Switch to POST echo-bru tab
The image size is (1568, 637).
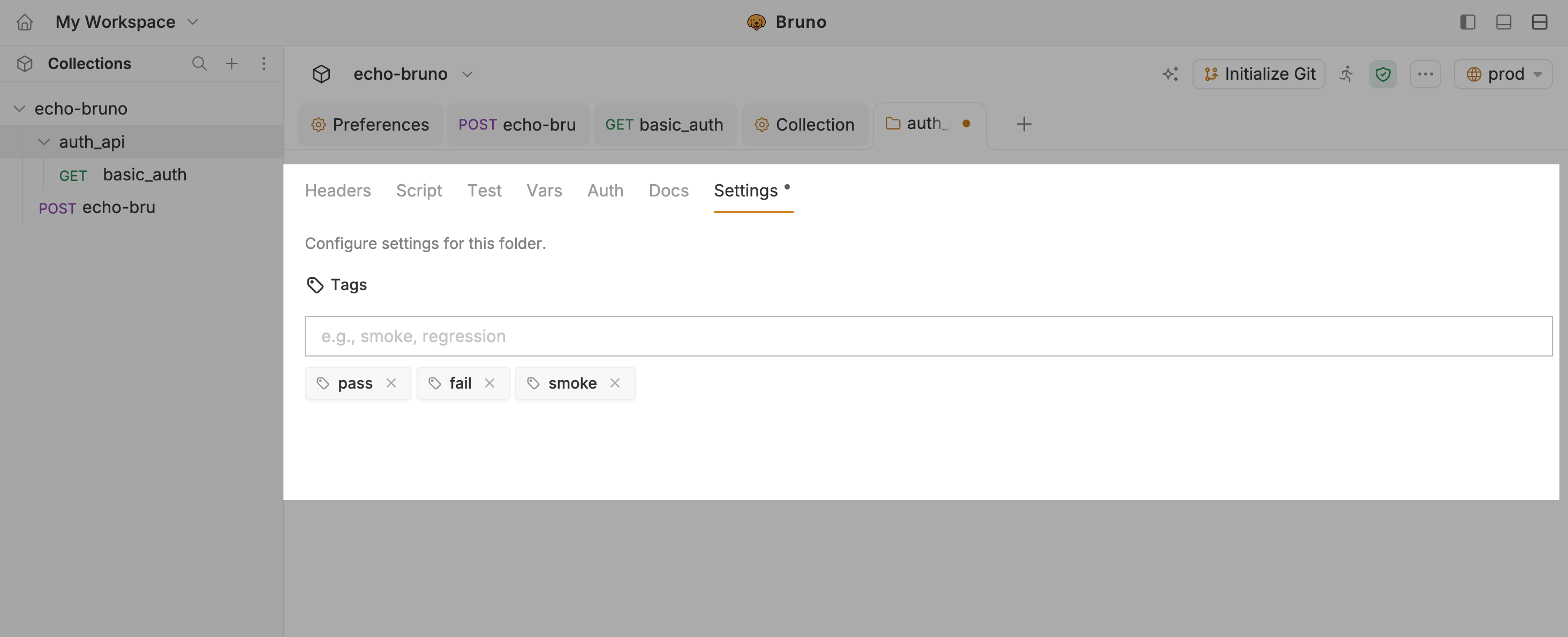click(x=517, y=125)
